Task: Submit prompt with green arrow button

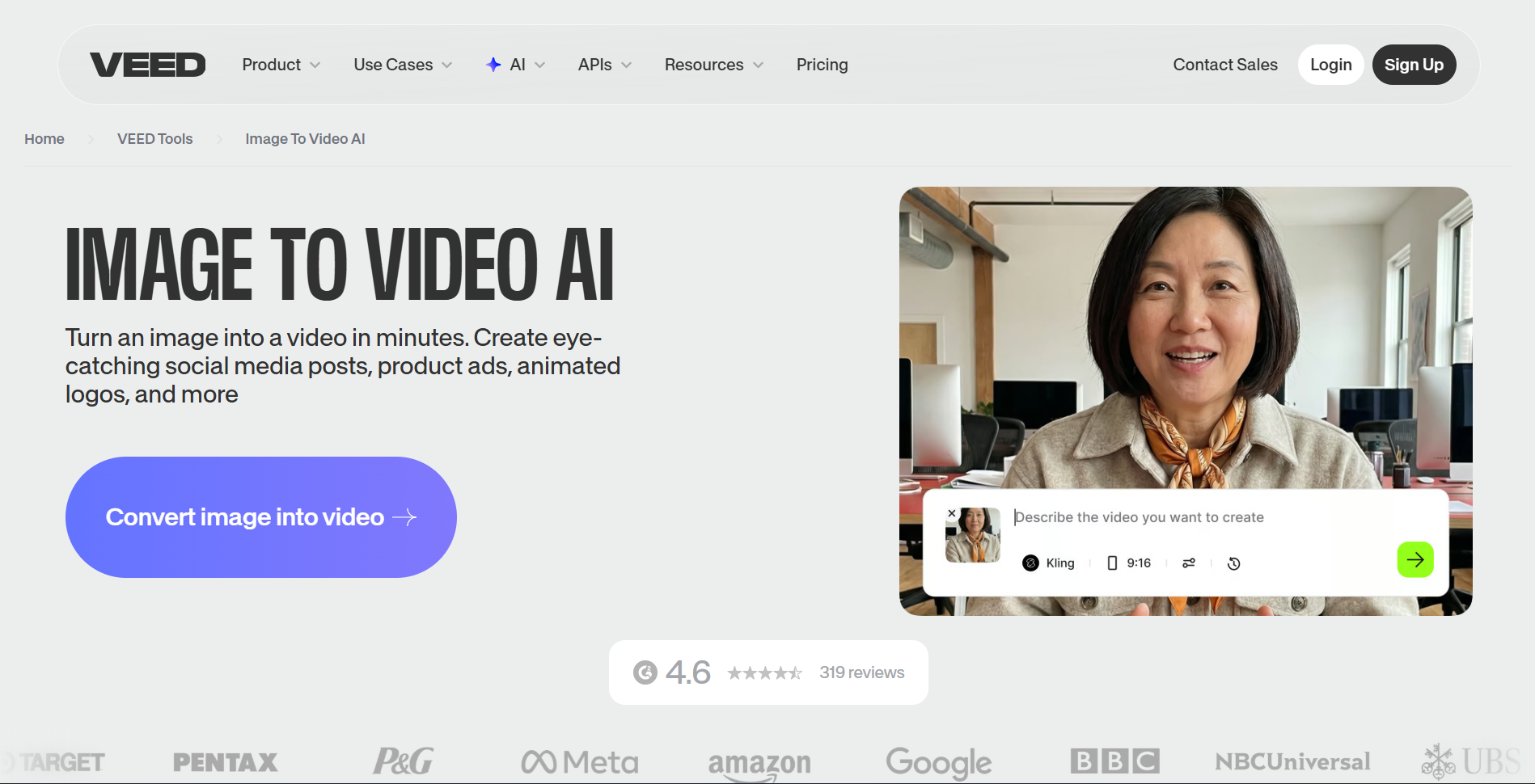Action: [x=1415, y=559]
